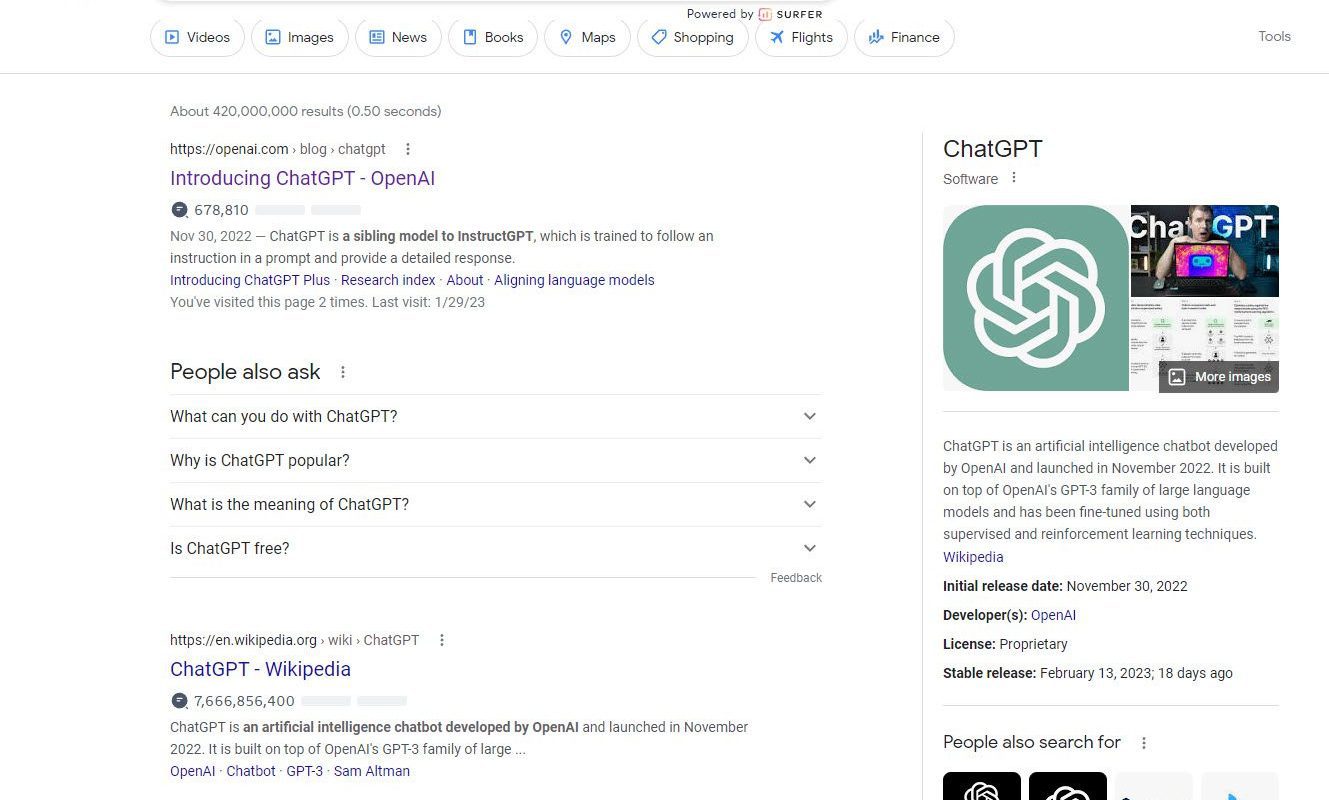
Task: Open the Flights filter
Action: click(801, 37)
